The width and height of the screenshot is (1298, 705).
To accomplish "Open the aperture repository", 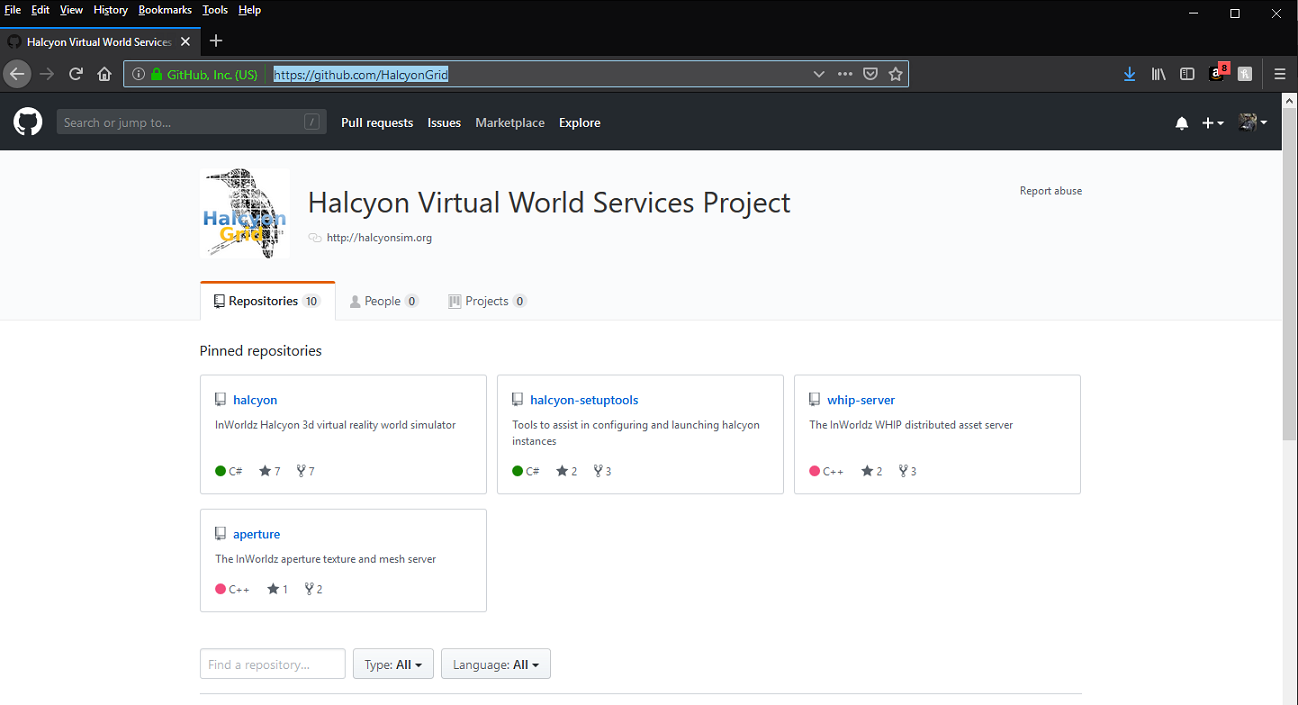I will pos(257,534).
